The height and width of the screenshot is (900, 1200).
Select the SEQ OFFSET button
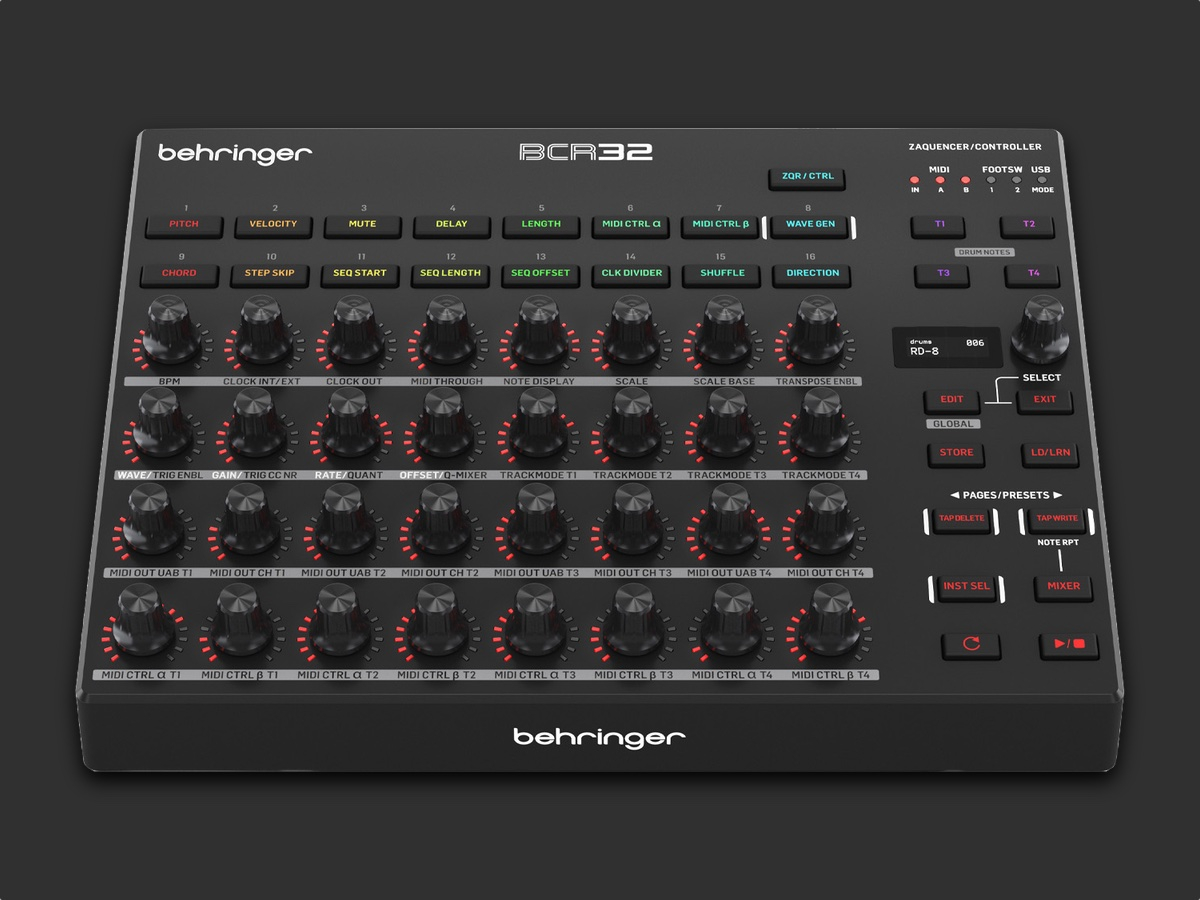click(x=541, y=274)
